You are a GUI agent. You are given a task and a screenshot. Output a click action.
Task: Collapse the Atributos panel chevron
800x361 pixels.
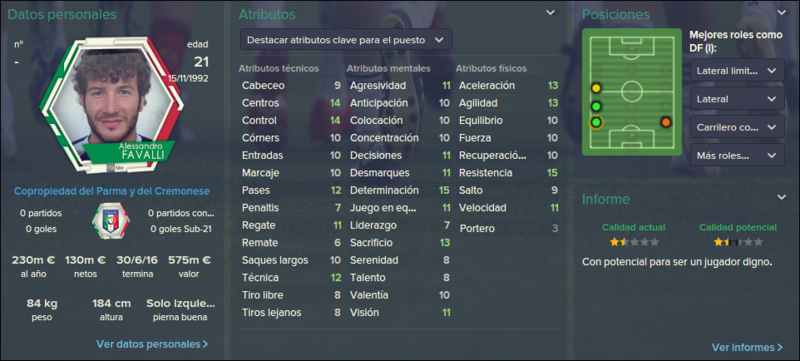pyautogui.click(x=551, y=13)
